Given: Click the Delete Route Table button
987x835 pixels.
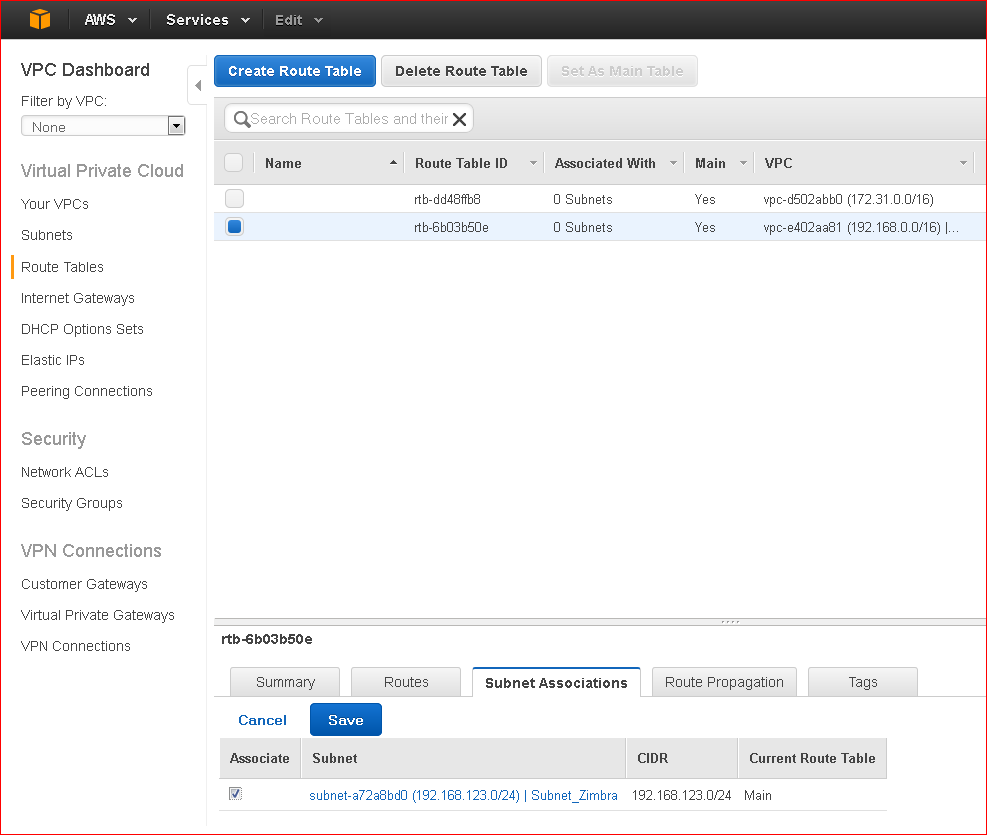Looking at the screenshot, I should 461,71.
